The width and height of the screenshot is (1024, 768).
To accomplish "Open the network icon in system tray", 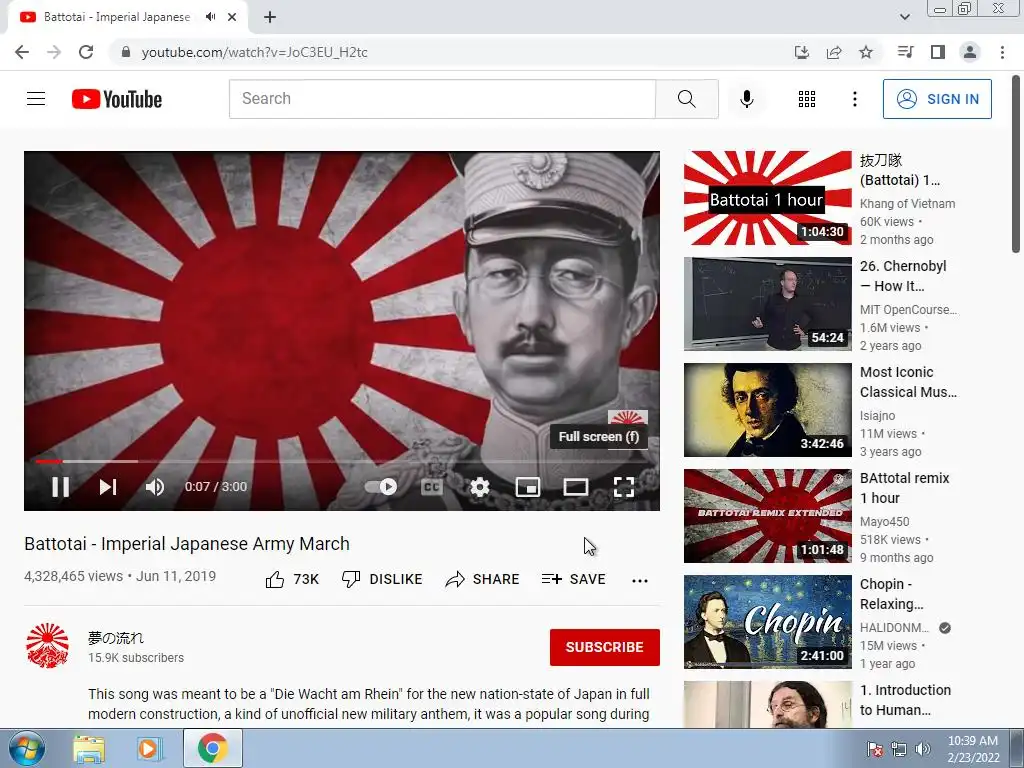I will pyautogui.click(x=899, y=749).
